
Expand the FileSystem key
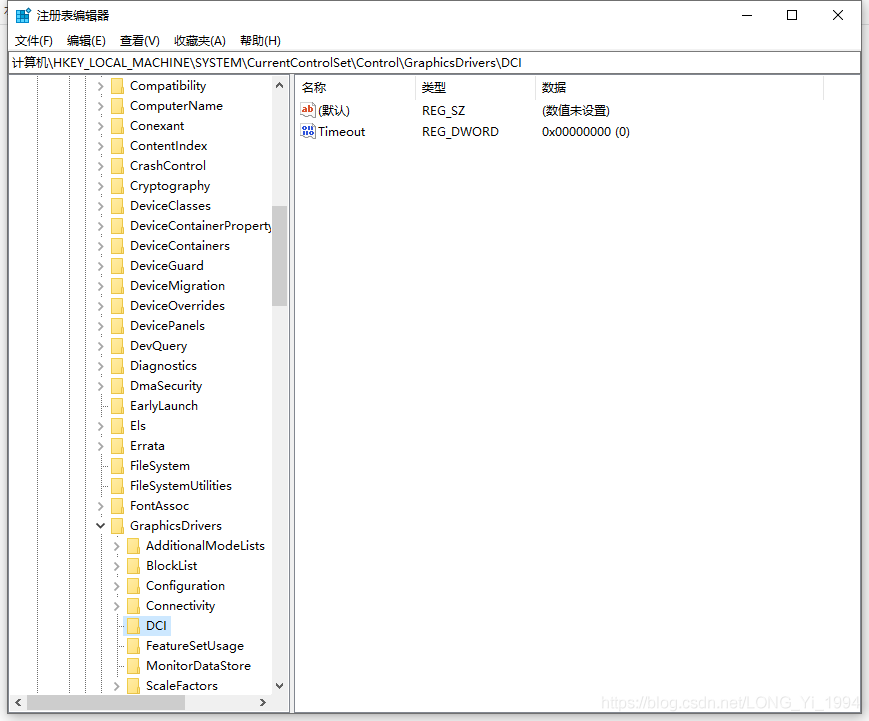tap(100, 465)
